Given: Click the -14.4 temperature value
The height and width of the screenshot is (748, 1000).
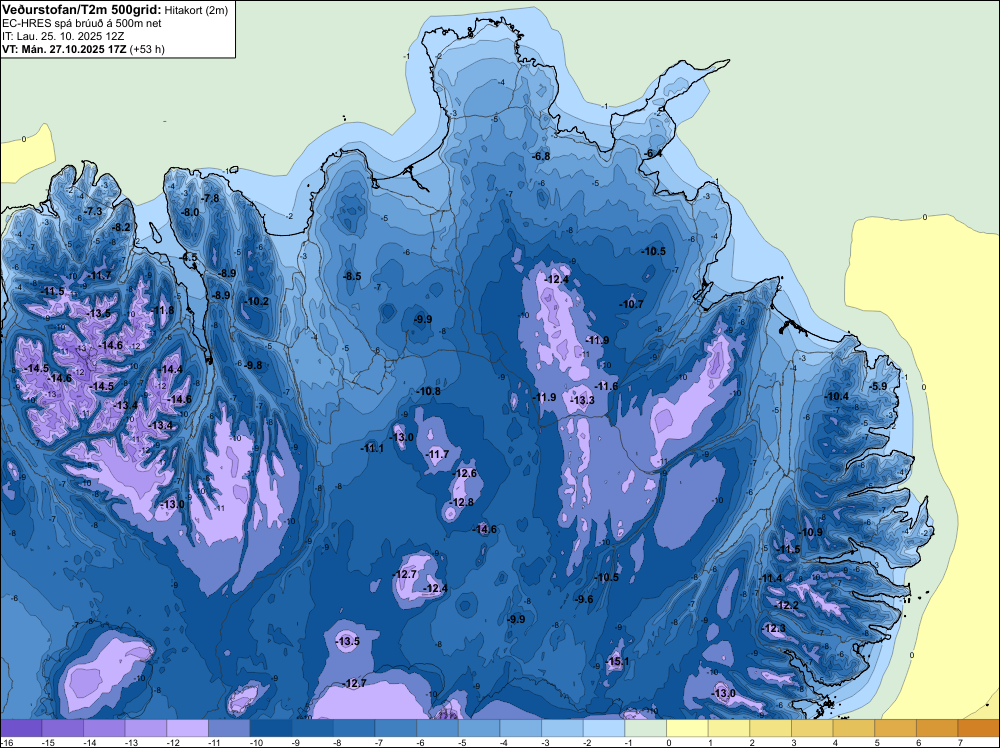Looking at the screenshot, I should pos(171,369).
